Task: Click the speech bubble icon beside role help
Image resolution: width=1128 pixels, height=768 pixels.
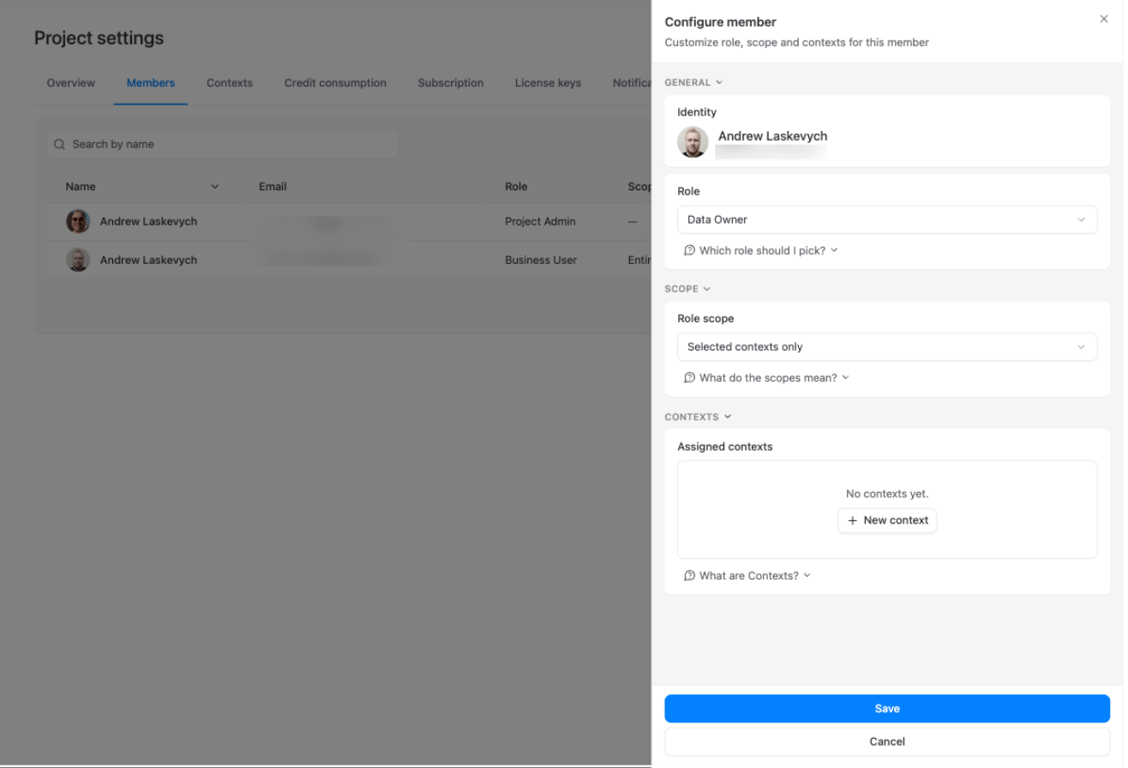Action: click(689, 250)
